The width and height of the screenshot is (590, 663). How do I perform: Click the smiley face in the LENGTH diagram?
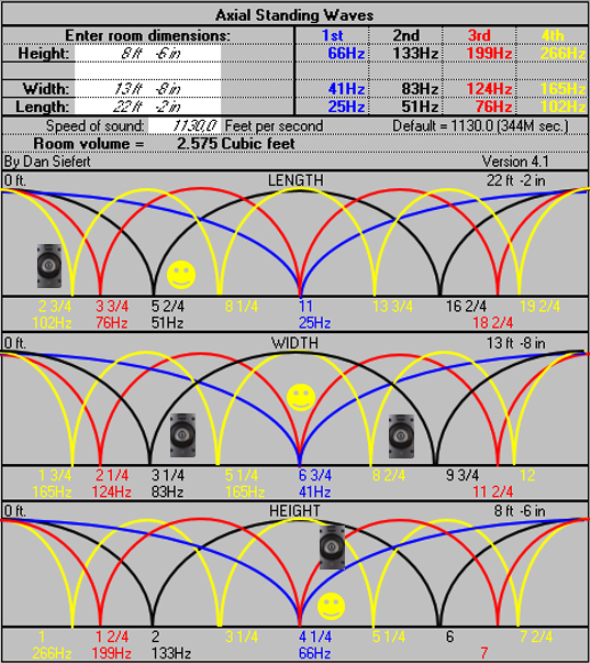(x=181, y=275)
